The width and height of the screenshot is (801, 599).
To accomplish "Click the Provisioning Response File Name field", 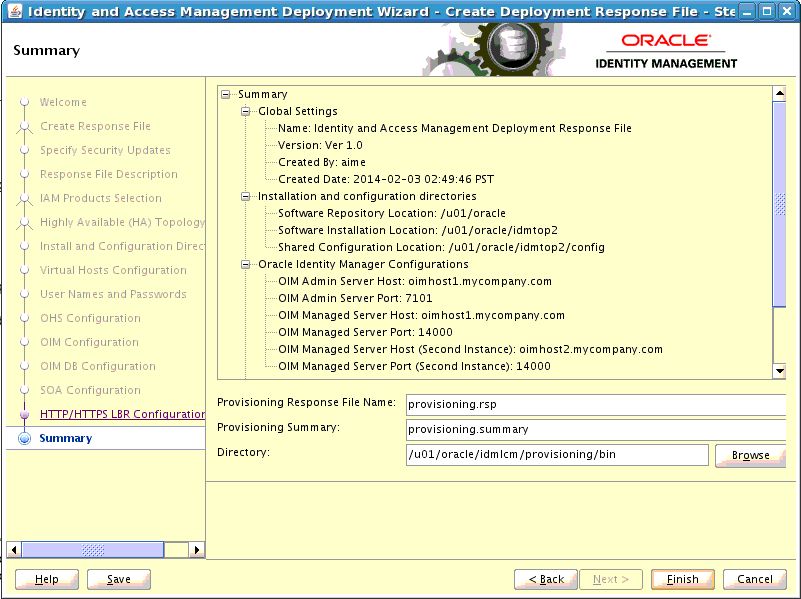I will click(x=596, y=404).
